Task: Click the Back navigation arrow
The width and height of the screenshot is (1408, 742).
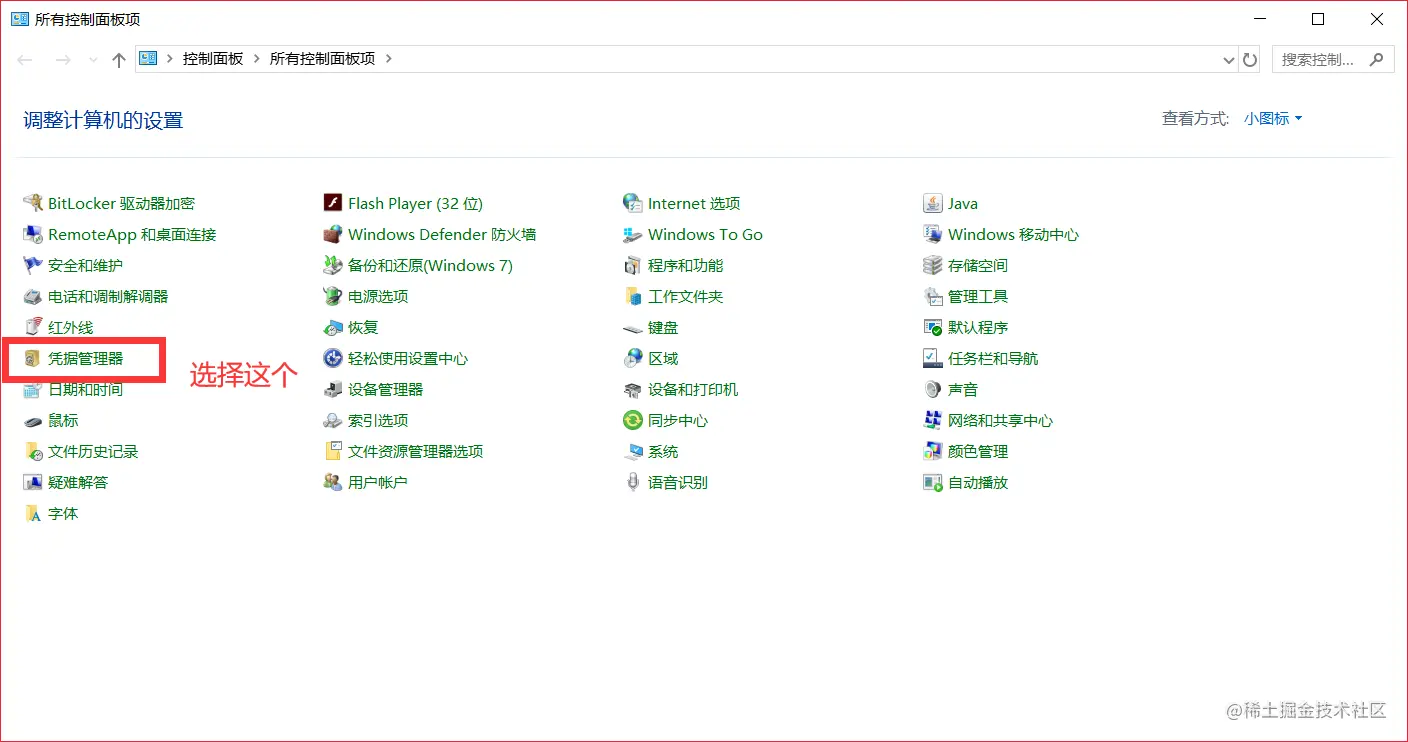Action: [x=26, y=60]
